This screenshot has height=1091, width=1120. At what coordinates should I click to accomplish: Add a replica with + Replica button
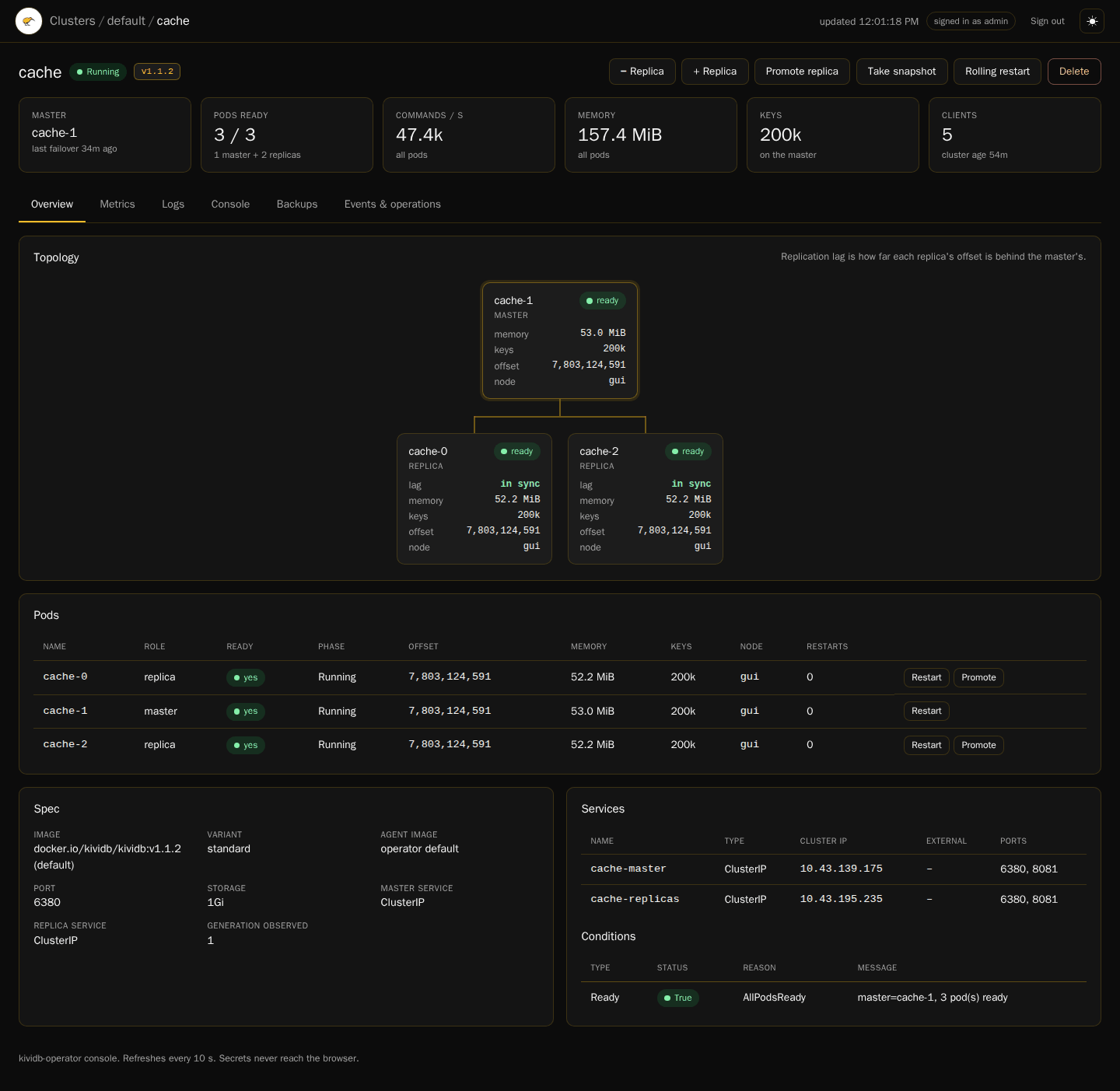(715, 72)
